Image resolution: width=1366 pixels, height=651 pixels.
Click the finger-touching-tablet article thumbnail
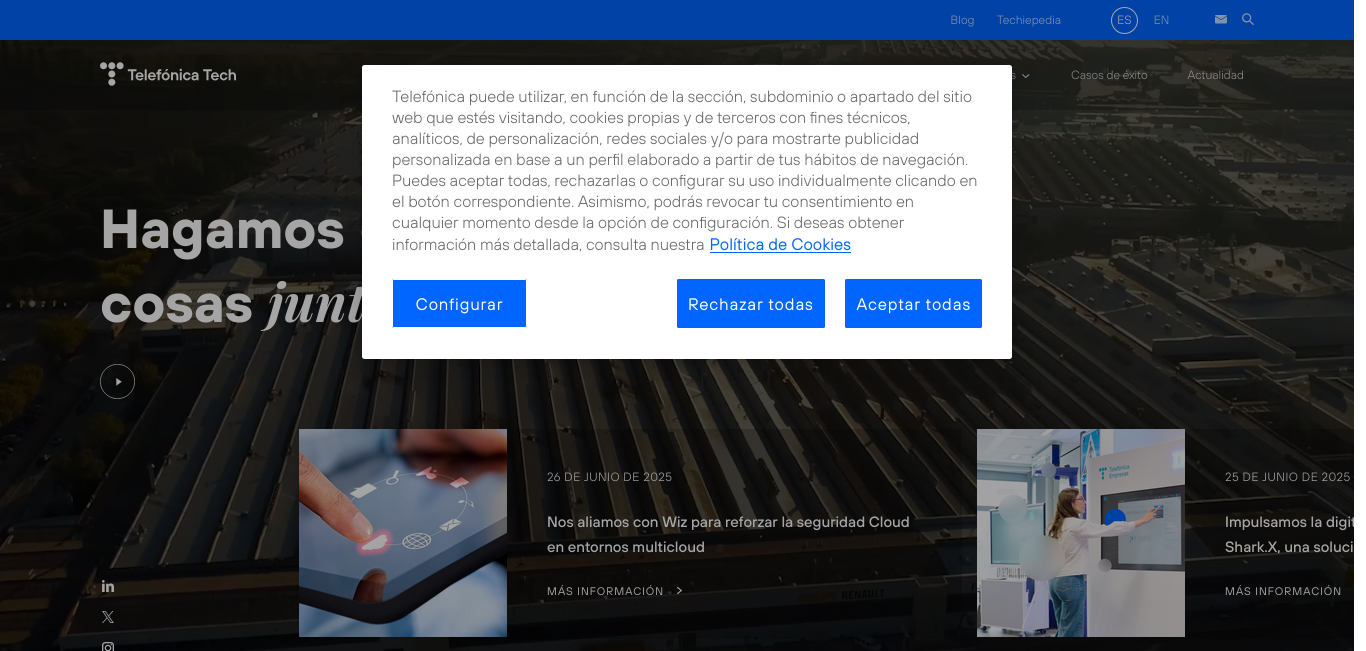point(403,532)
